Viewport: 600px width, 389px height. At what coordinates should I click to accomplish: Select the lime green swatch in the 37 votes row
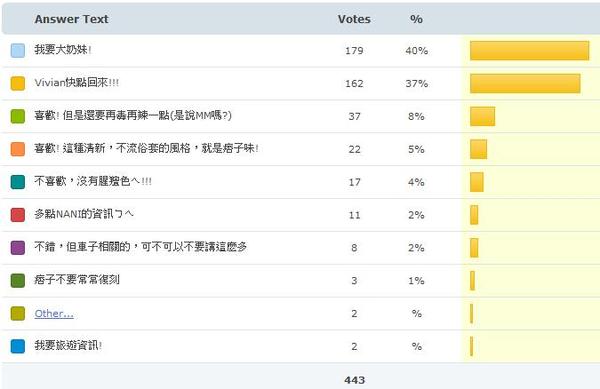tap(18, 116)
